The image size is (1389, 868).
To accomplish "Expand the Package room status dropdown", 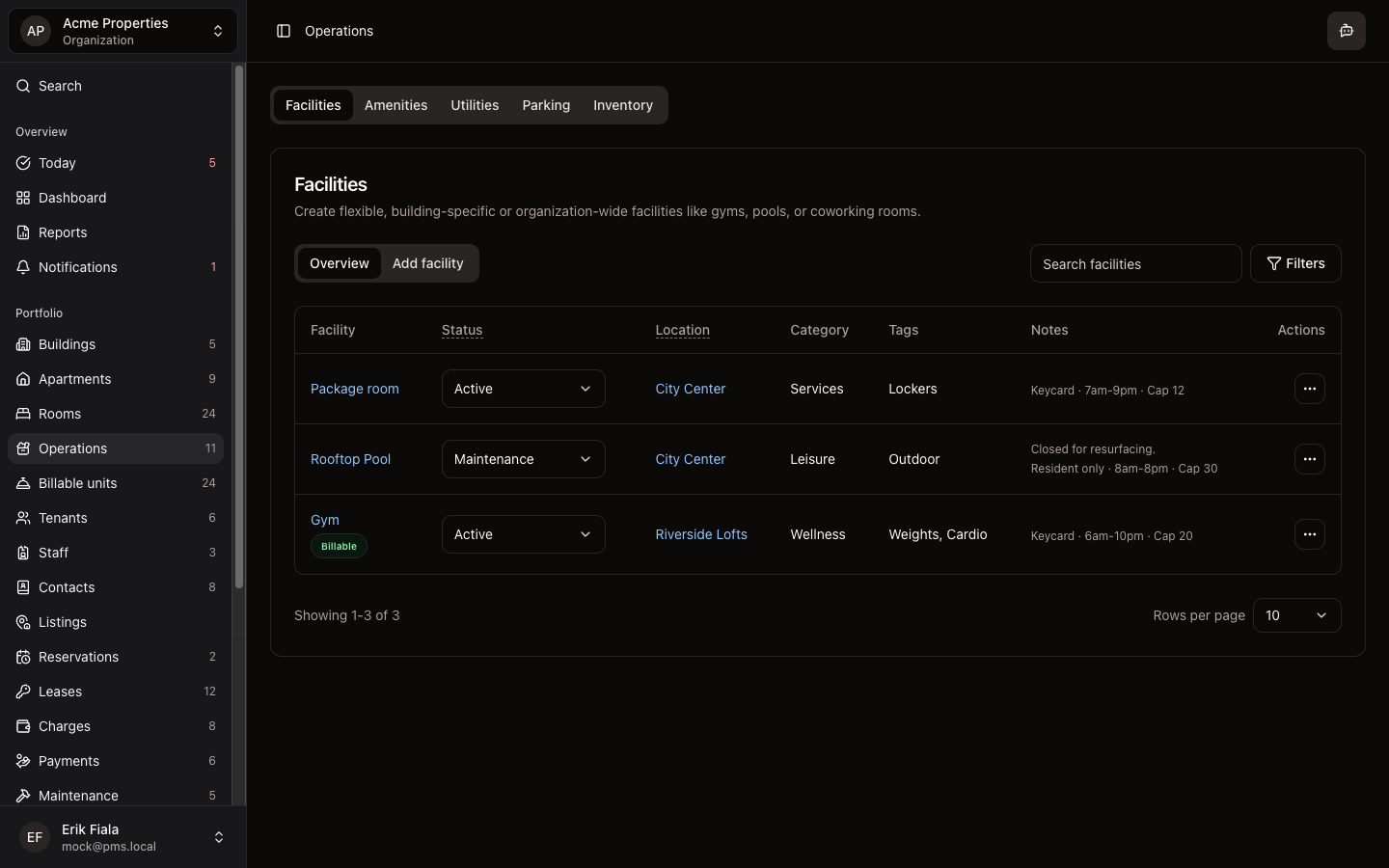I will pyautogui.click(x=523, y=389).
